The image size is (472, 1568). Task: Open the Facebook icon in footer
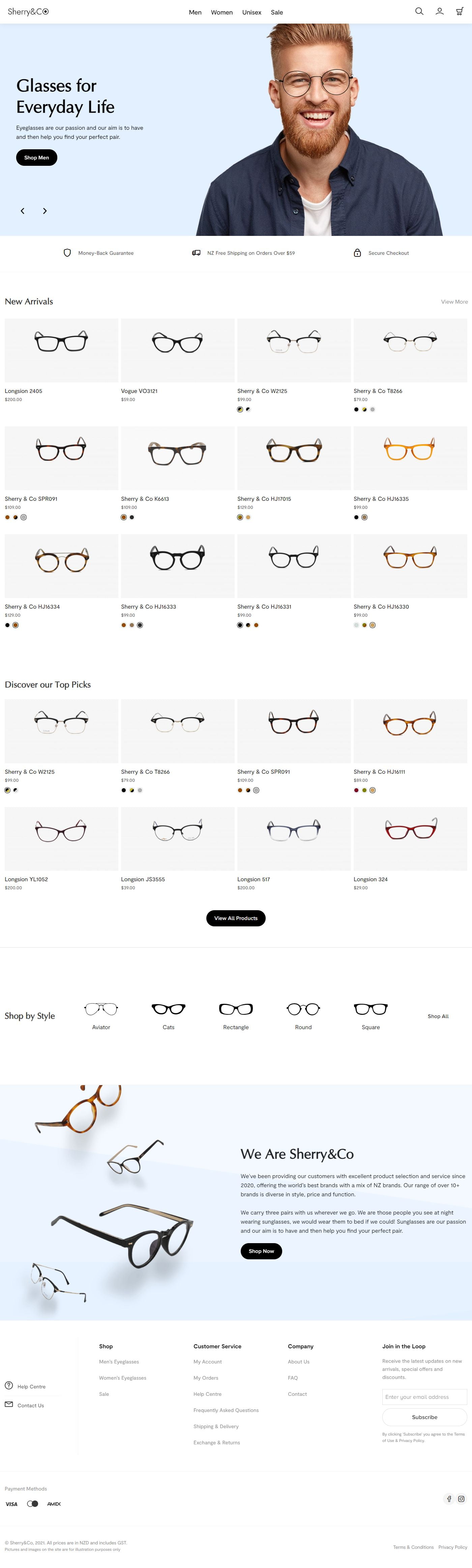point(449,1499)
